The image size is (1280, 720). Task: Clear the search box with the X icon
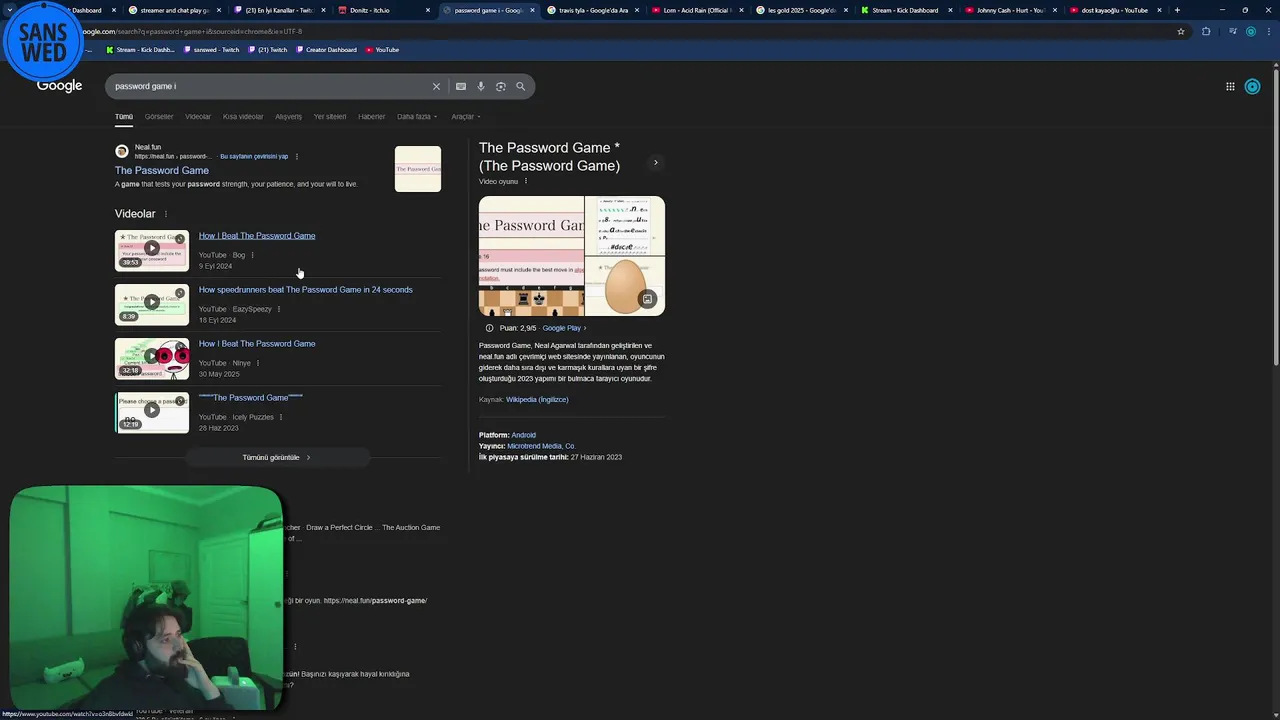(436, 87)
